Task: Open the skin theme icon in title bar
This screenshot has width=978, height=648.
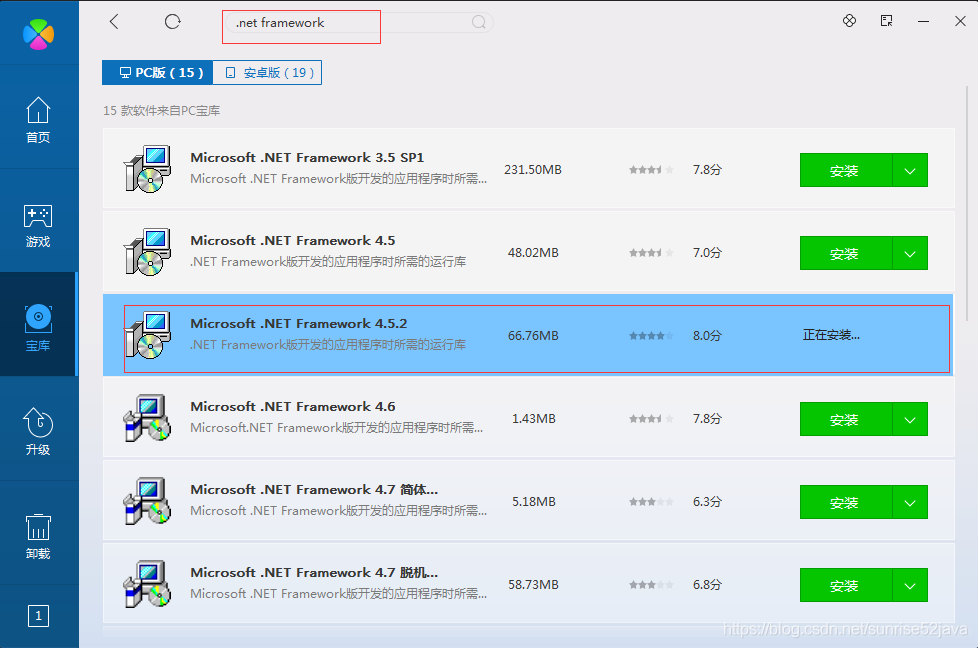Action: click(x=849, y=21)
